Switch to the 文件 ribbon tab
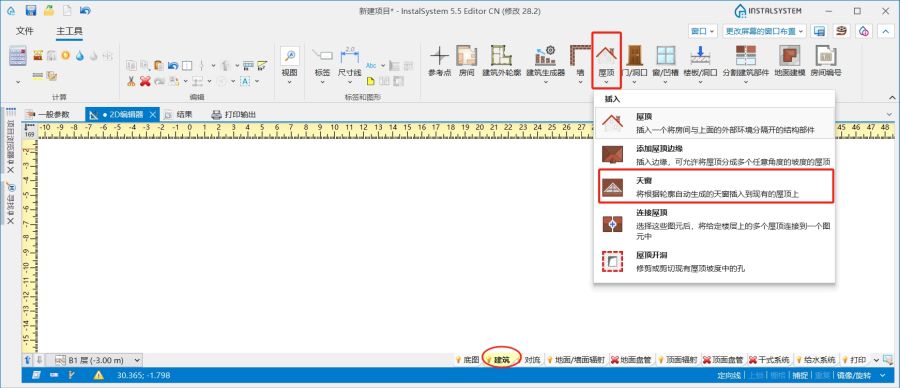Viewport: 900px width, 388px height. click(25, 31)
